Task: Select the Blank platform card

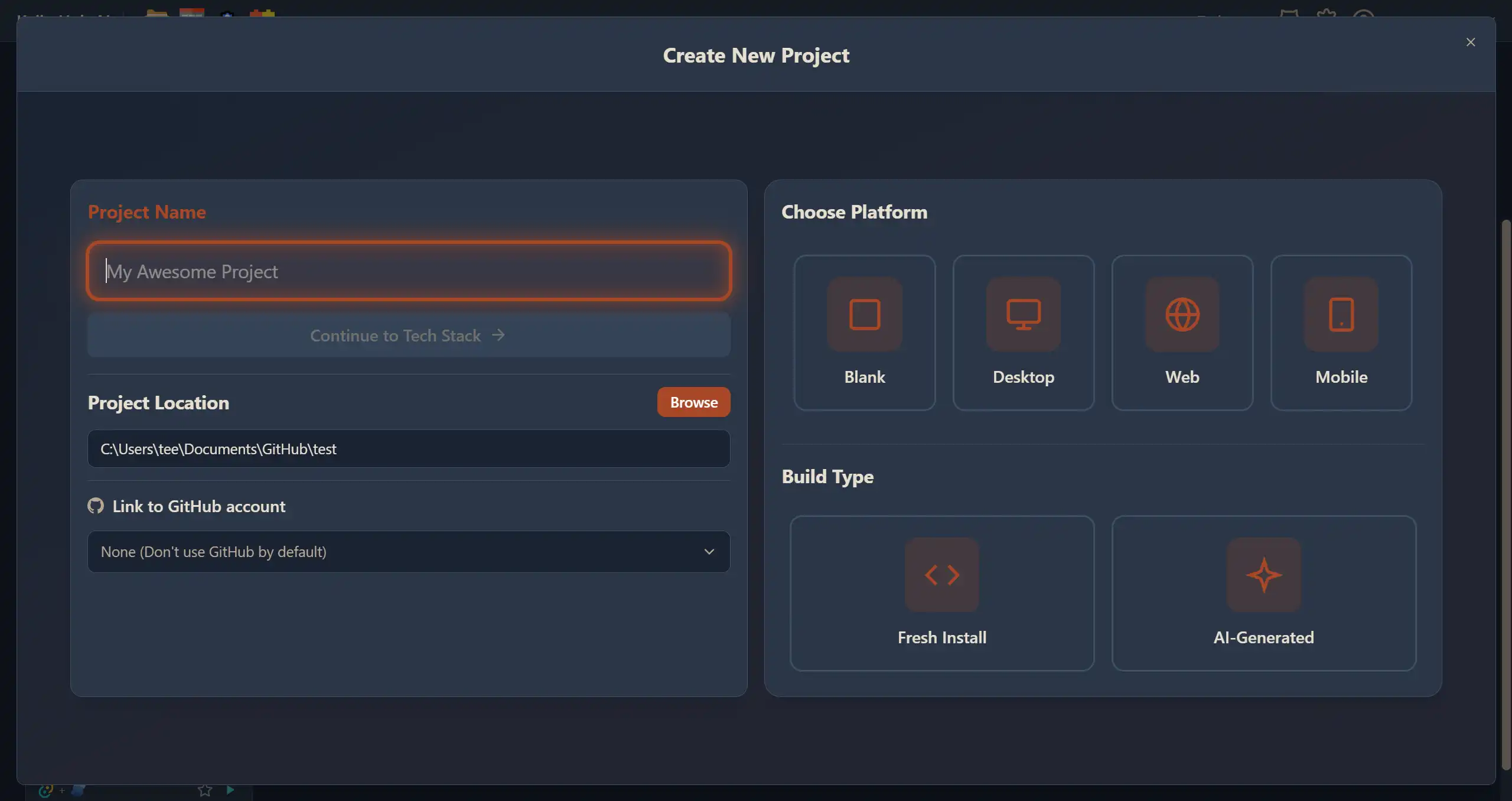Action: pyautogui.click(x=864, y=333)
